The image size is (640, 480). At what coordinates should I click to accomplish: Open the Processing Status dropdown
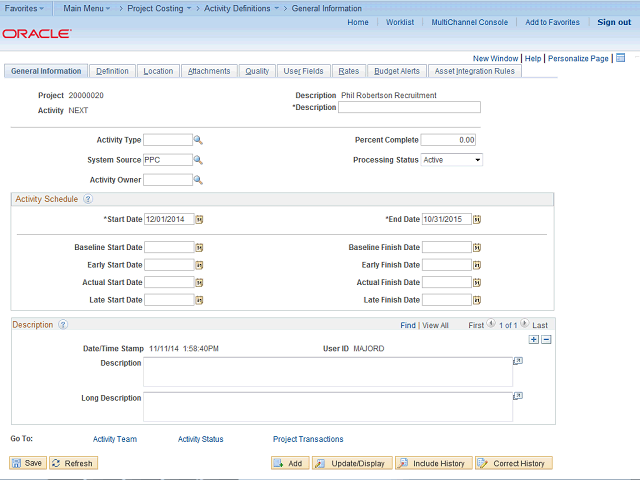point(451,160)
